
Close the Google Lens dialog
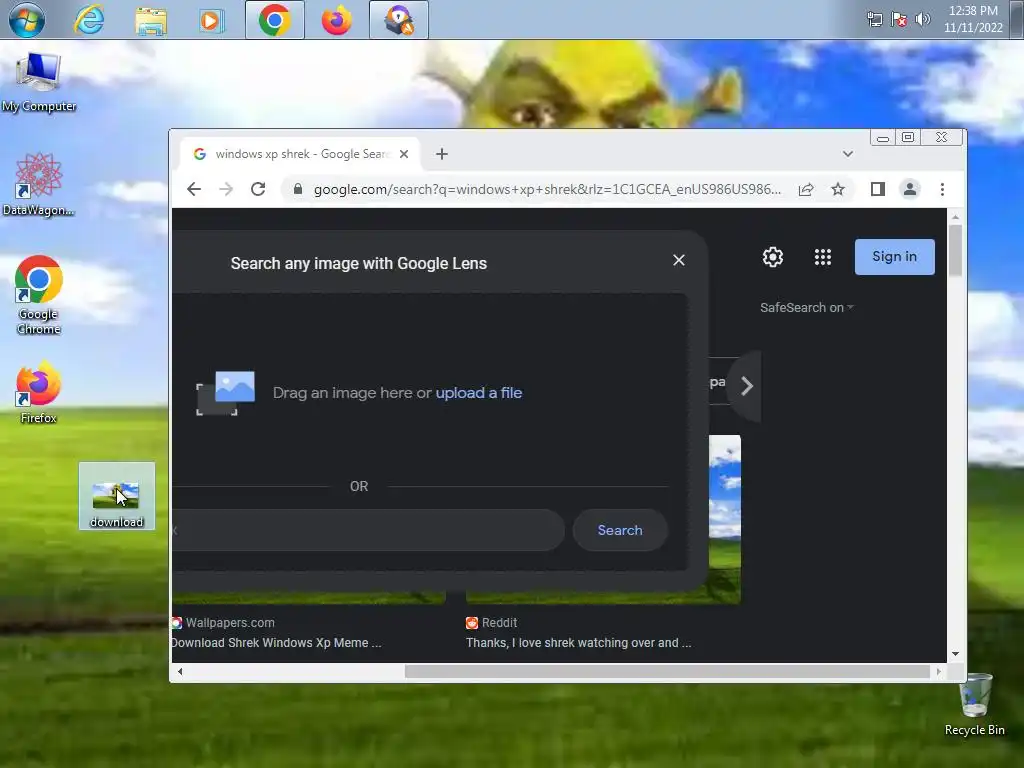point(679,260)
